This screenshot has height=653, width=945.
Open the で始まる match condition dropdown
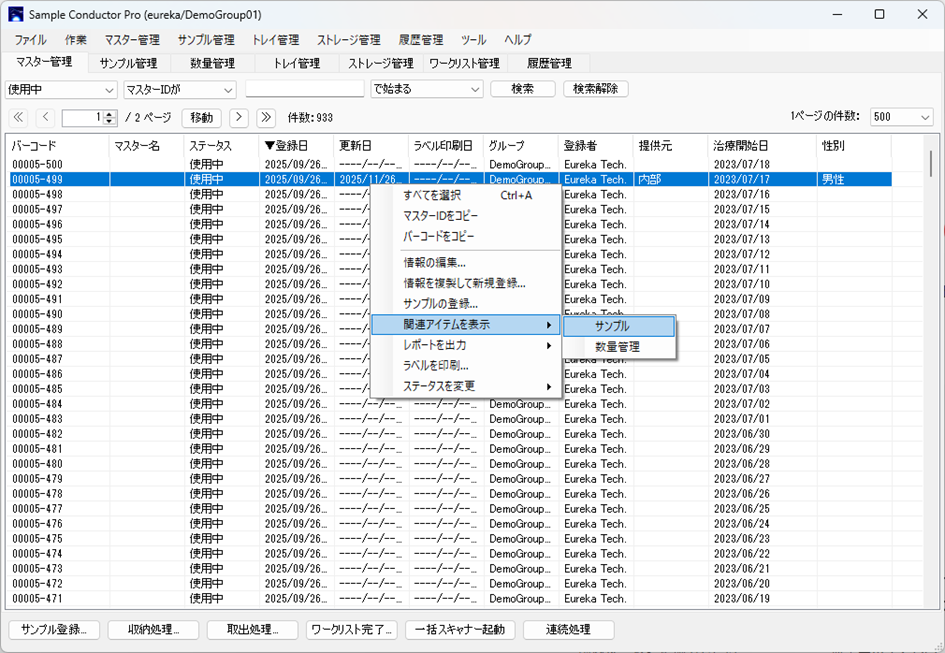coord(426,89)
